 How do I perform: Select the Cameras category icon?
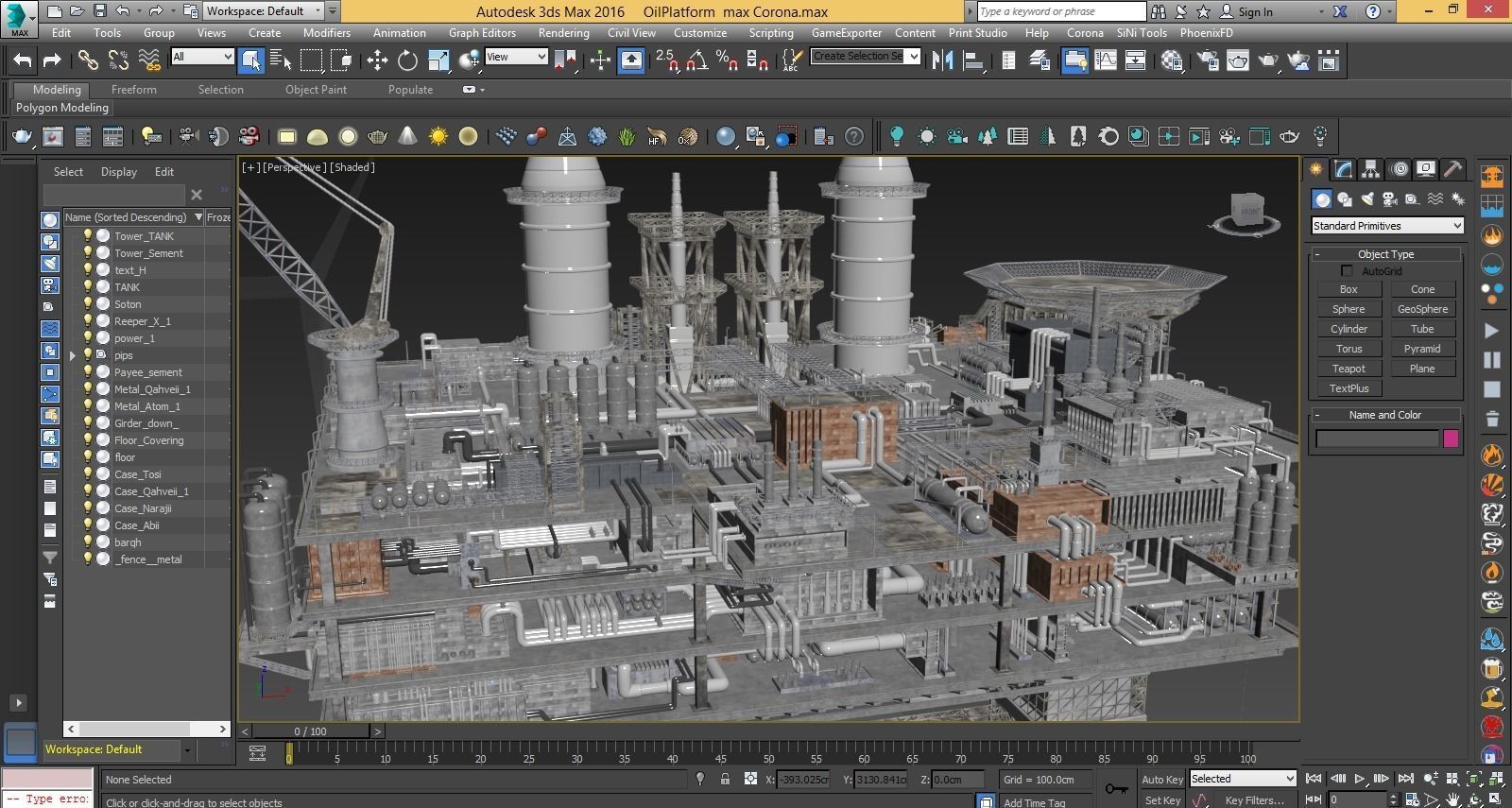(1390, 199)
